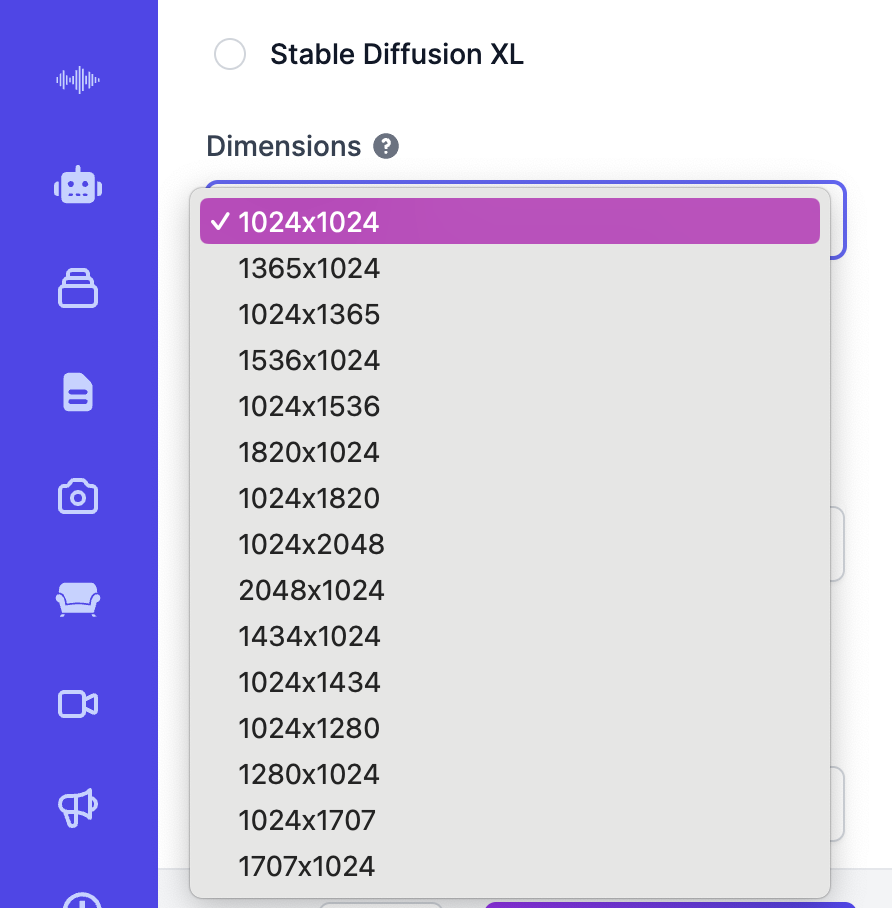Click the audio waveform sidebar icon
This screenshot has width=892, height=908.
click(78, 80)
